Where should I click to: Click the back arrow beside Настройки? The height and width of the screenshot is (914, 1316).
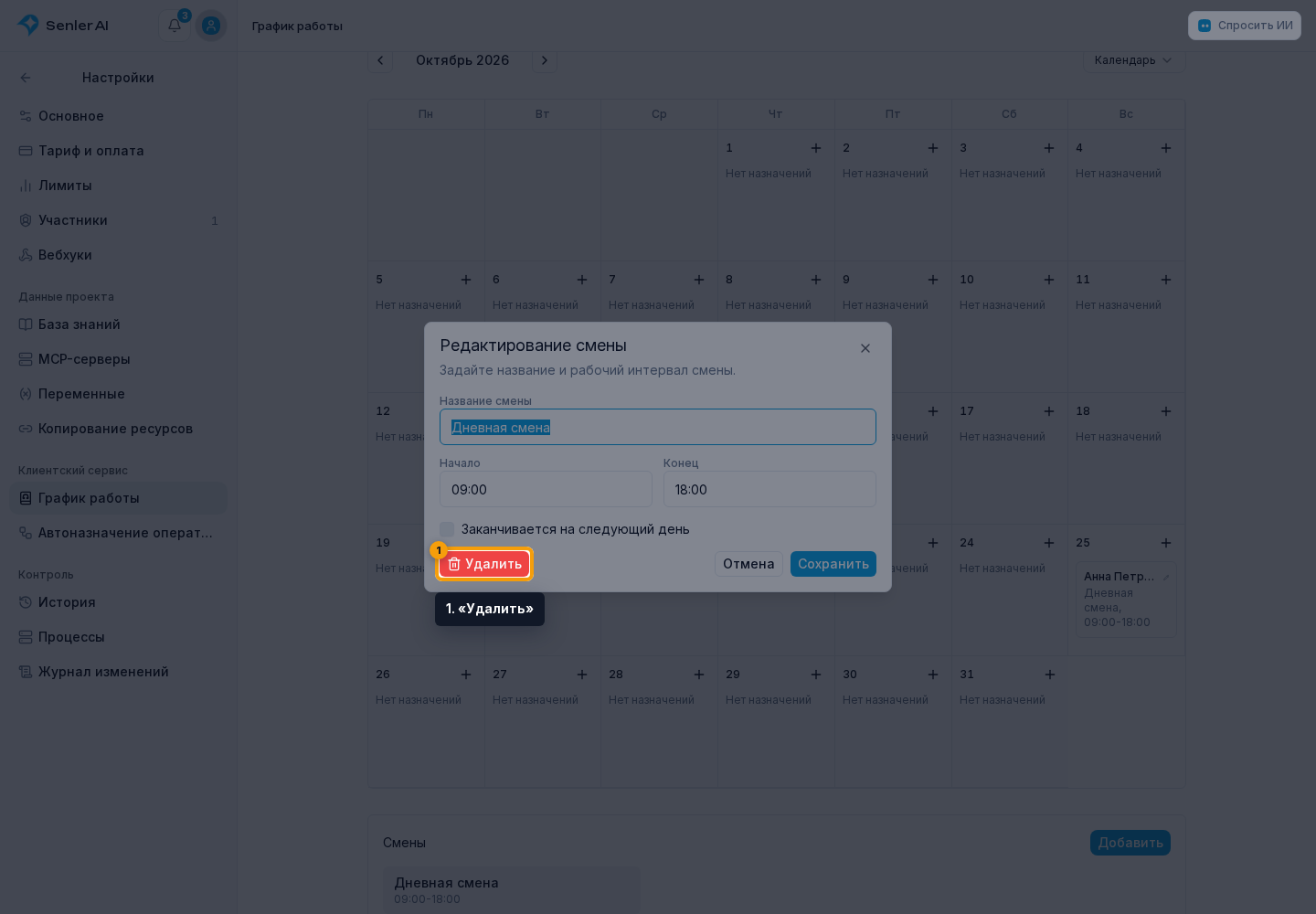coord(26,78)
